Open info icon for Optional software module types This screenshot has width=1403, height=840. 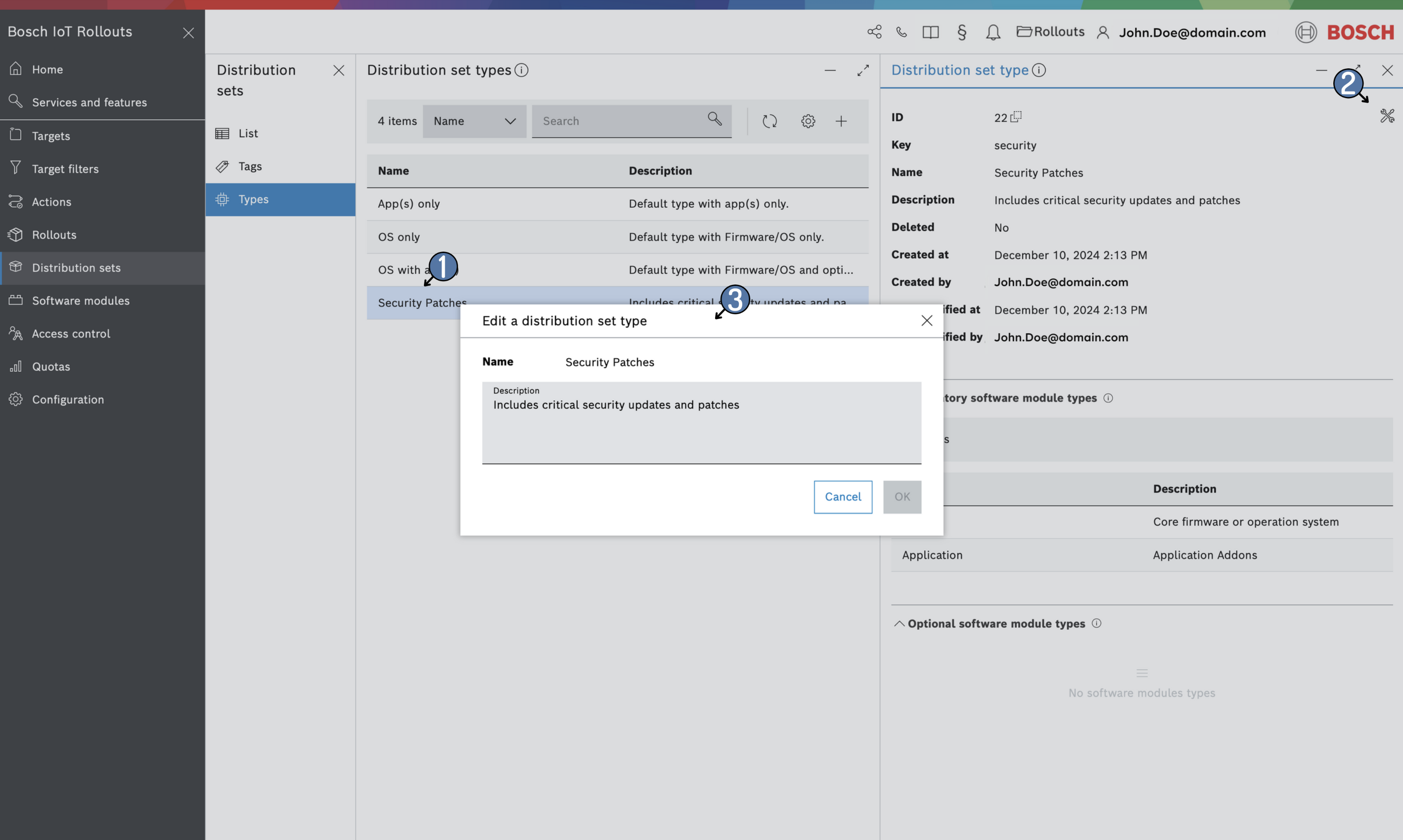[1096, 623]
